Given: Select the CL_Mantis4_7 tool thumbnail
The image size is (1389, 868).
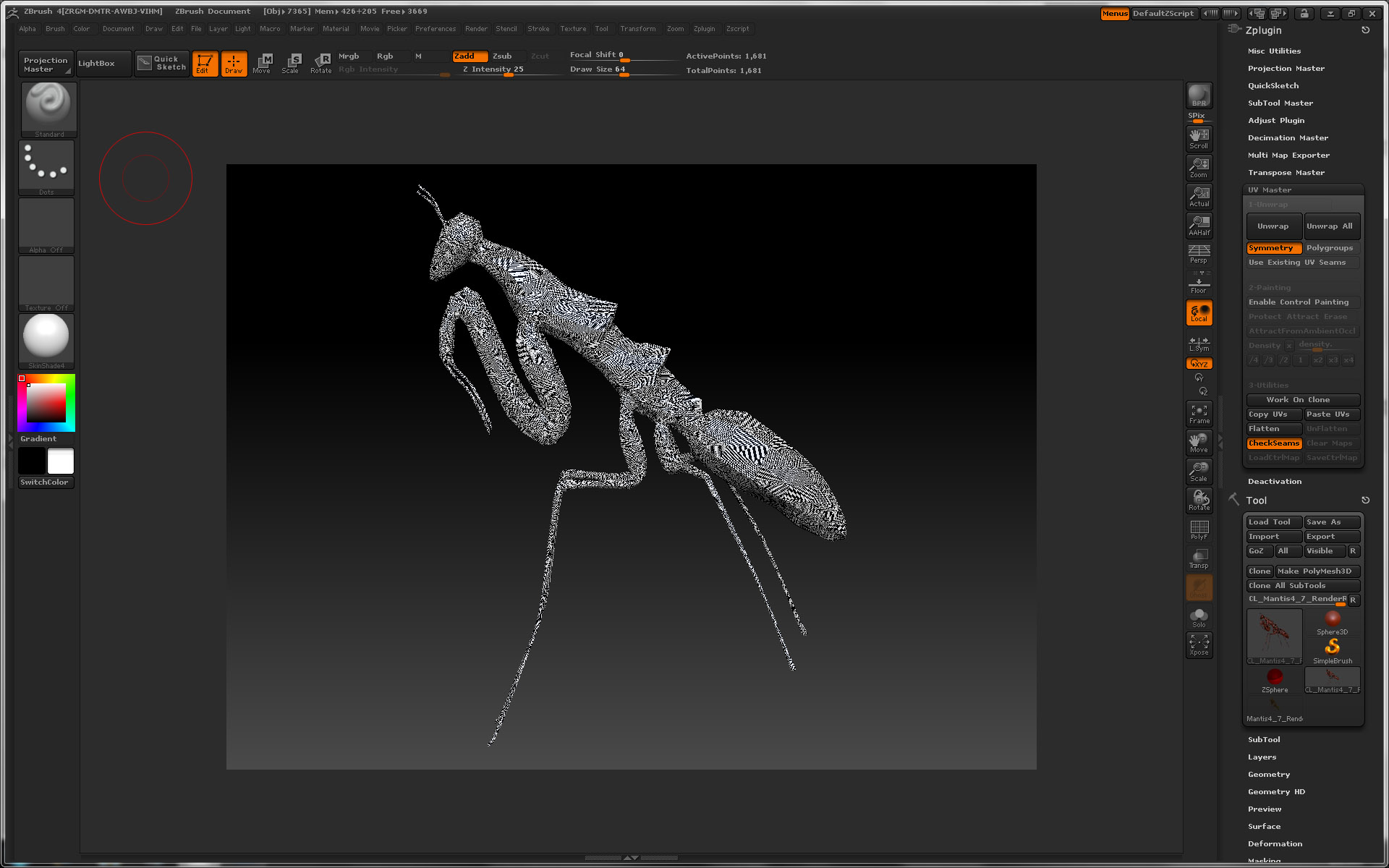Looking at the screenshot, I should pos(1274,637).
